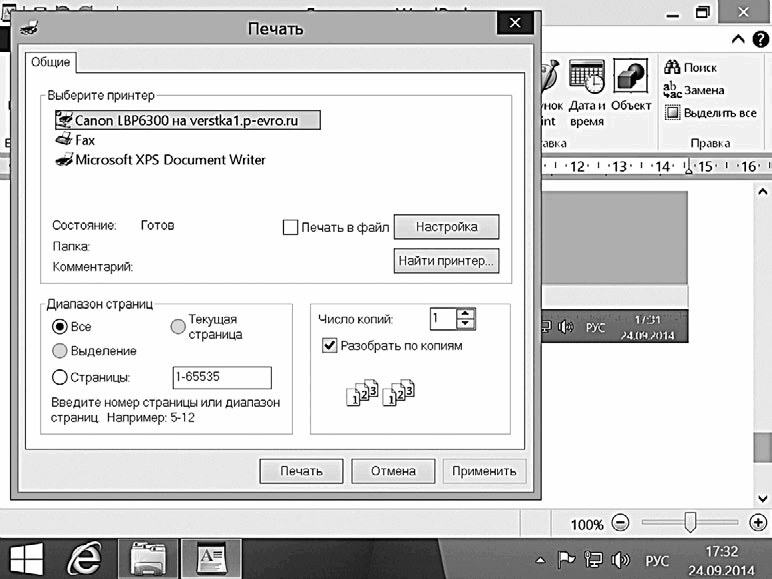Screen dimensions: 772x579
Task: Collapse the ribbon with the caret icon
Action: 738,39
